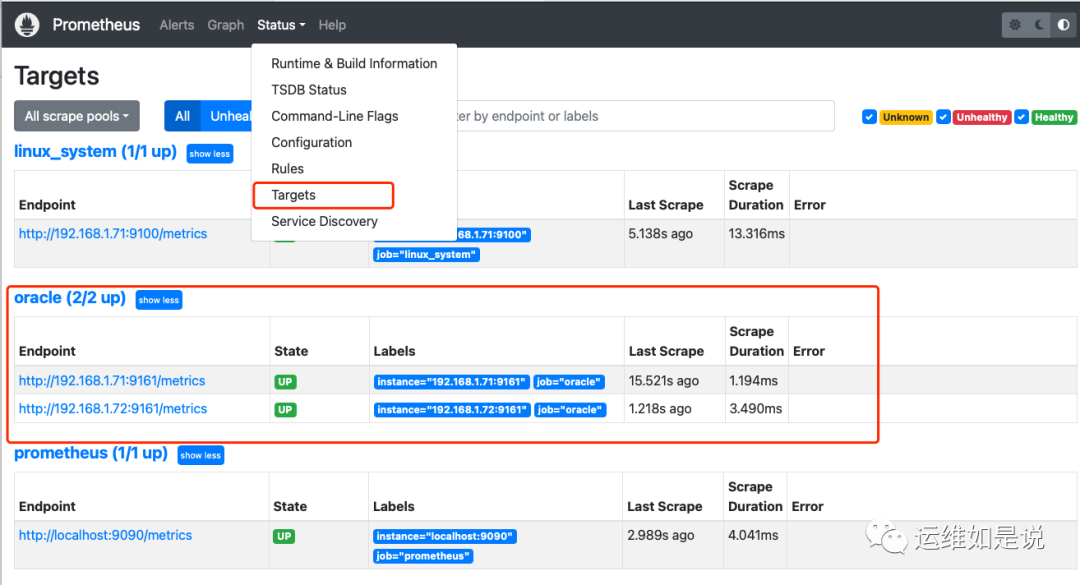Viewport: 1080px width, 585px height.
Task: Click the Prometheus flame logo
Action: click(x=27, y=25)
